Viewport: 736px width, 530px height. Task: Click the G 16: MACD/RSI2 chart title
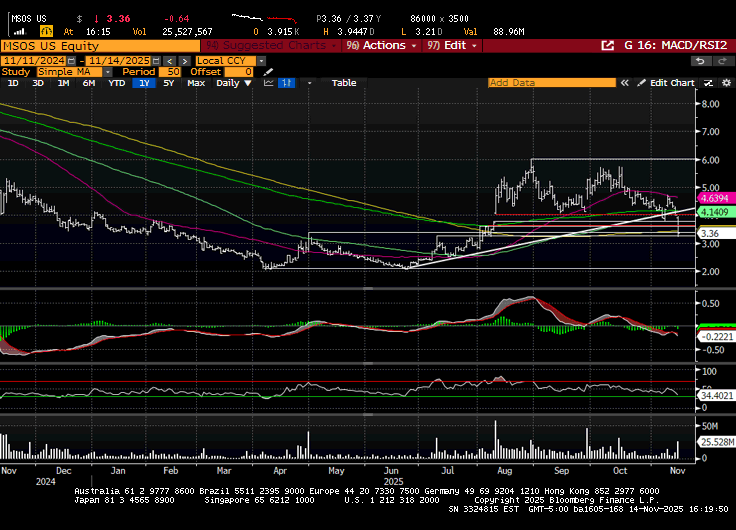coord(675,46)
